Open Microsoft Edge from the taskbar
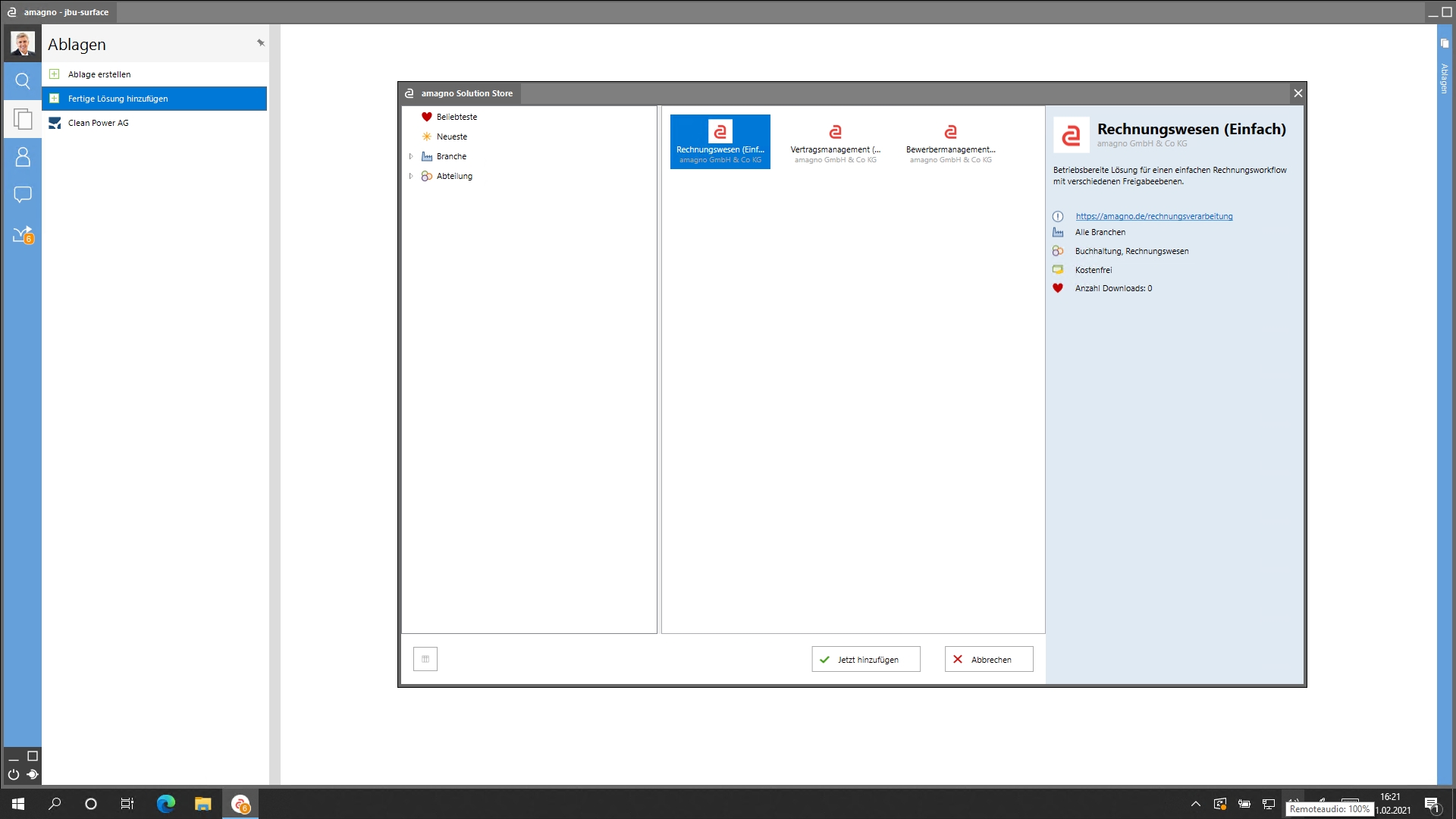 coord(165,804)
